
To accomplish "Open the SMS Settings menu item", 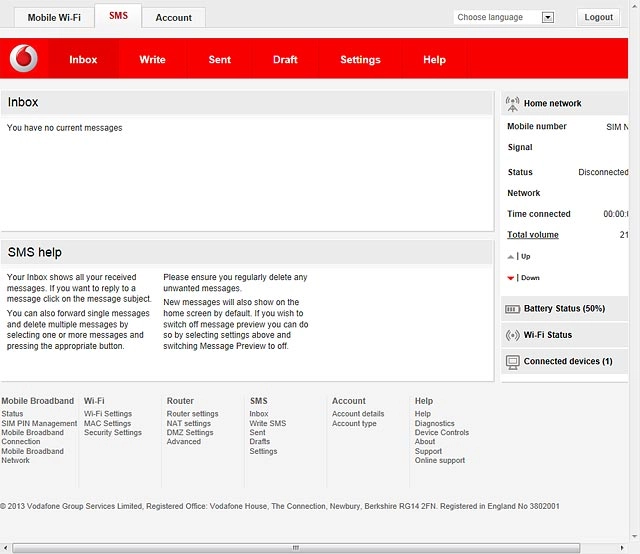I will point(360,60).
